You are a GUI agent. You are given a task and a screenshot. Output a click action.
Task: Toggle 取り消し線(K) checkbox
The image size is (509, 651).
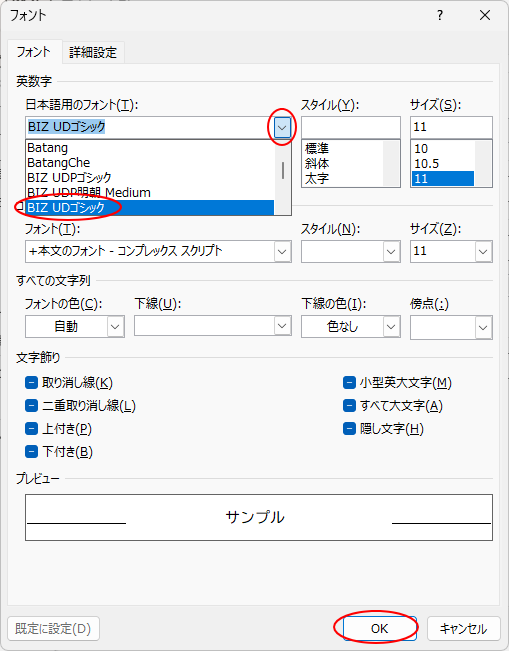pos(32,382)
